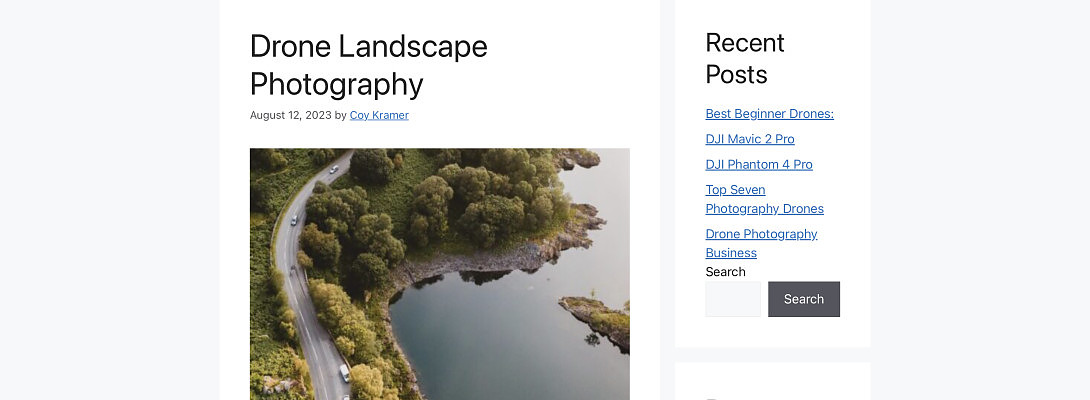Click the August 12, 2023 post date
1090x400 pixels.
290,115
